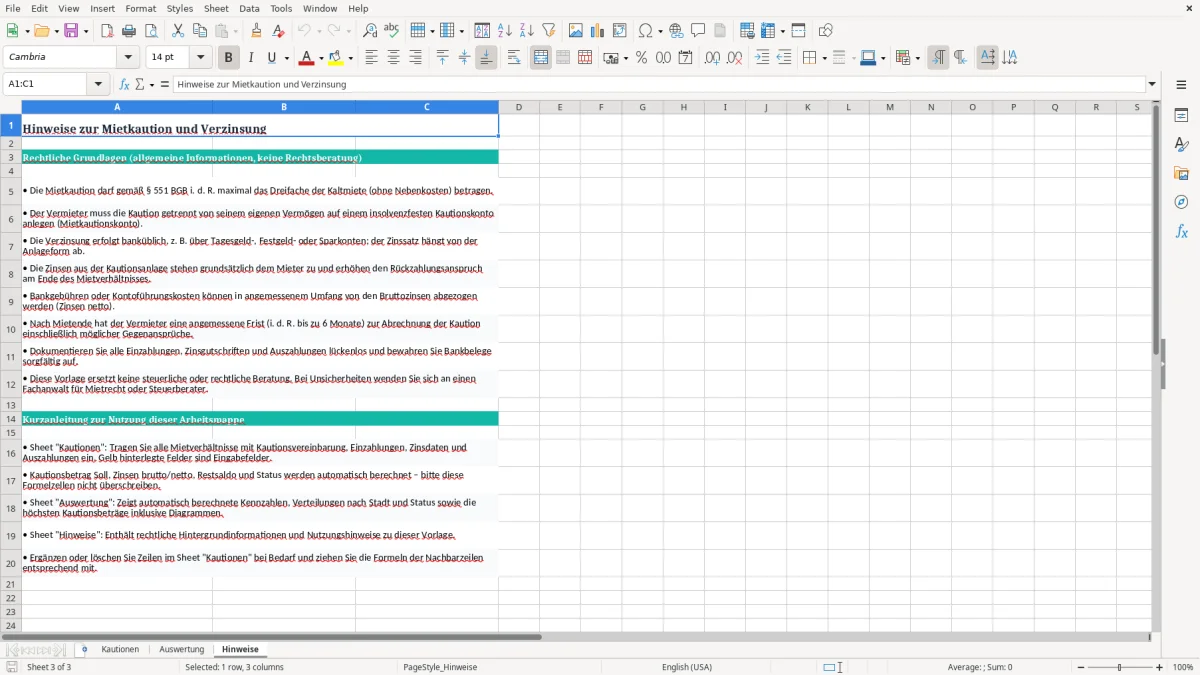Open the Sidebar Gallery deck
Screen dimensions: 1200x675
point(1181,173)
